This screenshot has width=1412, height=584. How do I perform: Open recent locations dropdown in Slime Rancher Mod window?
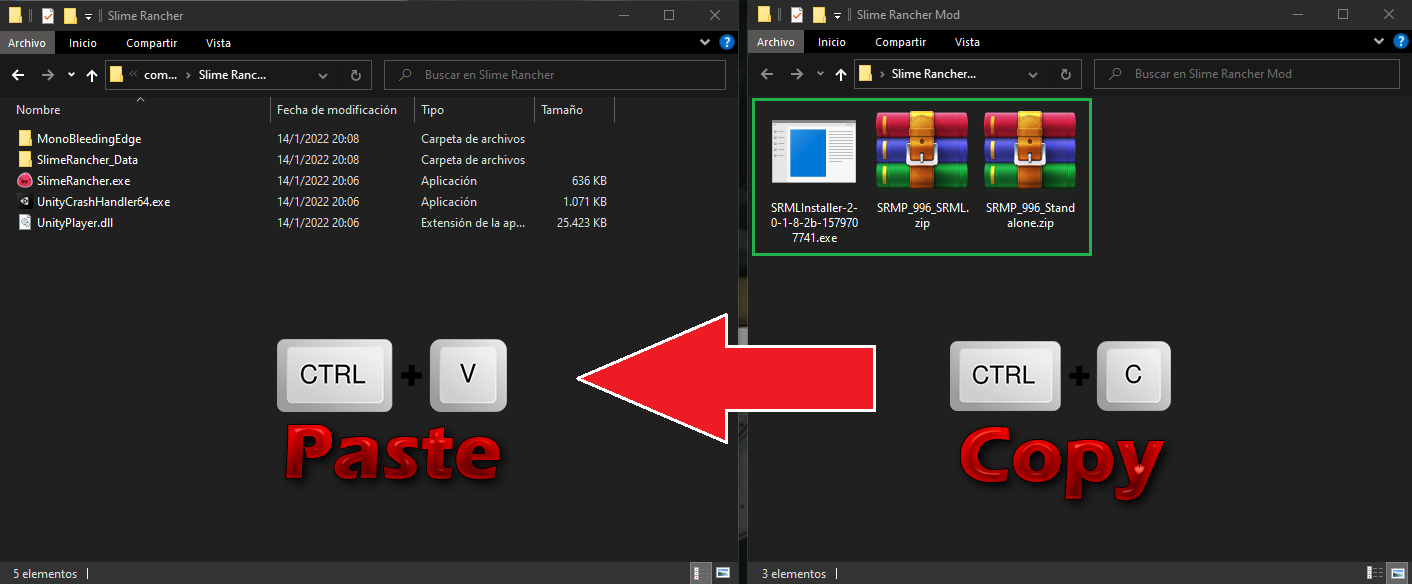pyautogui.click(x=820, y=74)
